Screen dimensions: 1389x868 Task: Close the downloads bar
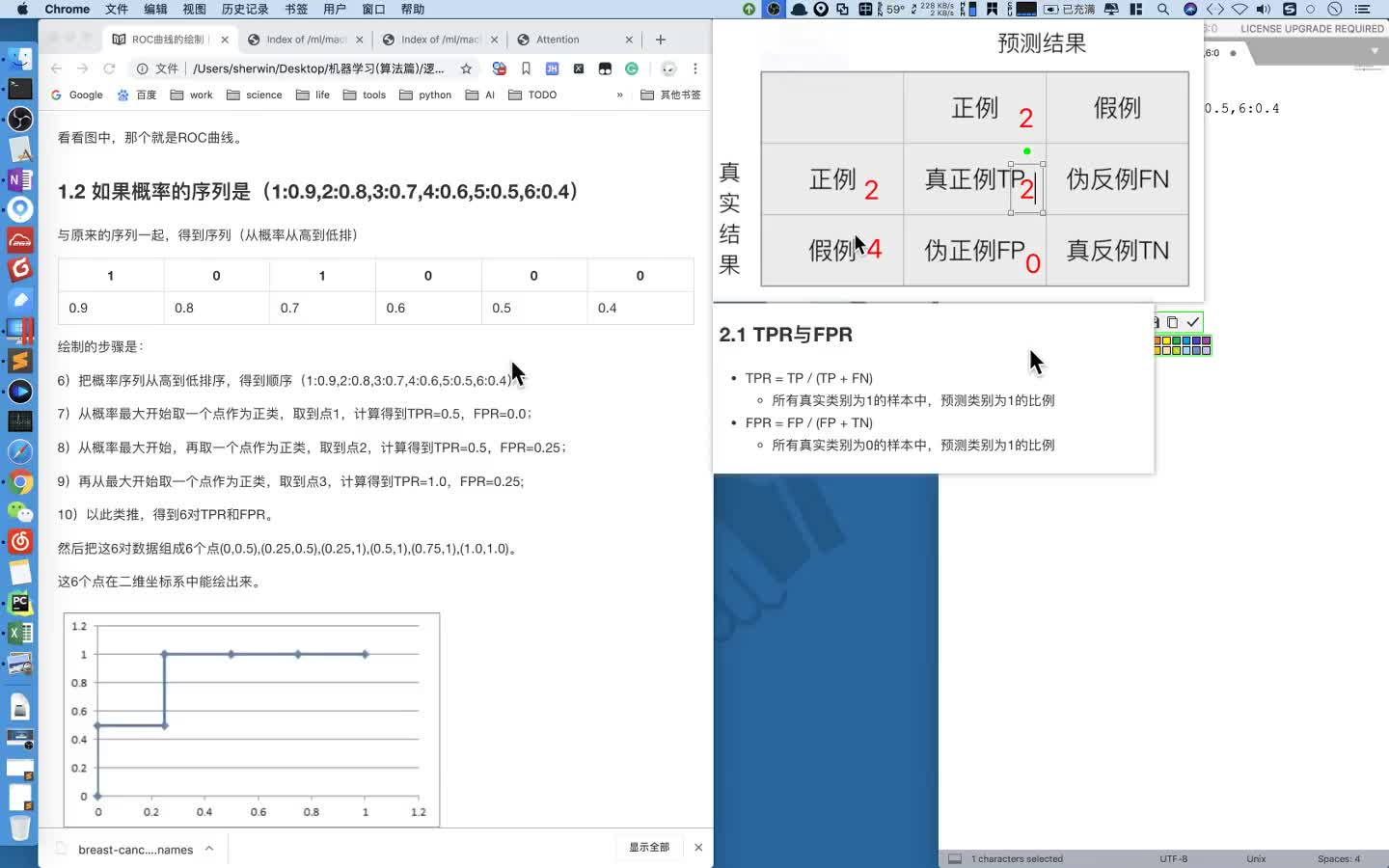point(698,847)
